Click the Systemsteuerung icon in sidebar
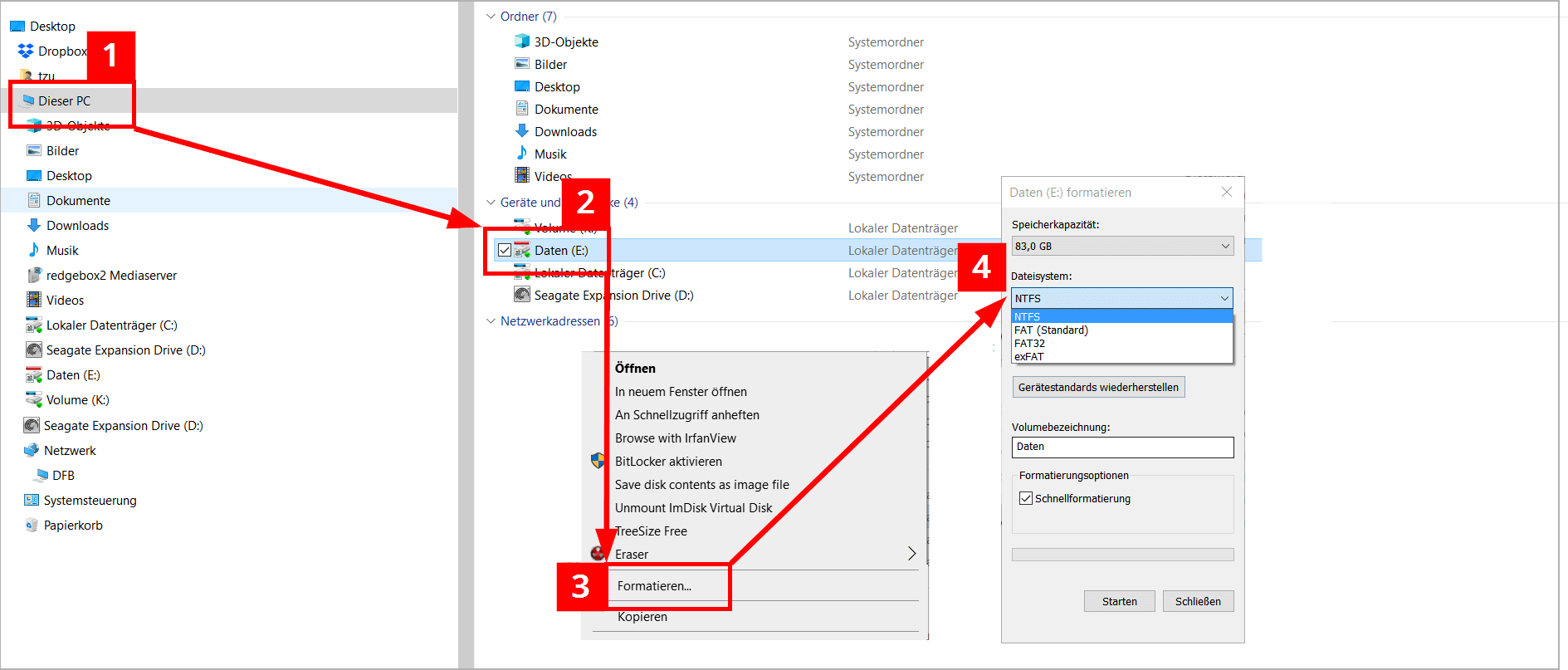The image size is (1568, 670). [x=32, y=500]
